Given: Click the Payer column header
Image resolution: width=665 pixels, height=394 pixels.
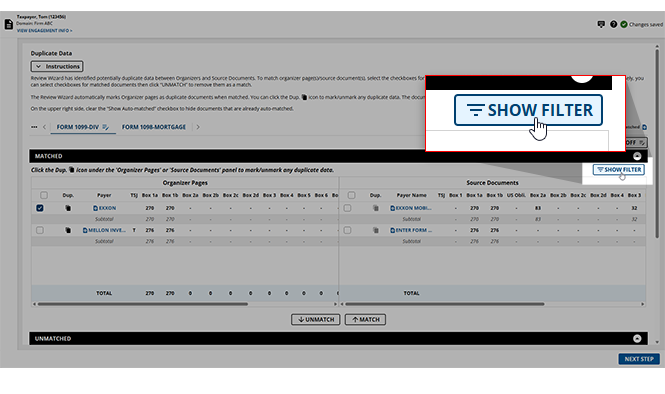Looking at the screenshot, I should coord(104,195).
